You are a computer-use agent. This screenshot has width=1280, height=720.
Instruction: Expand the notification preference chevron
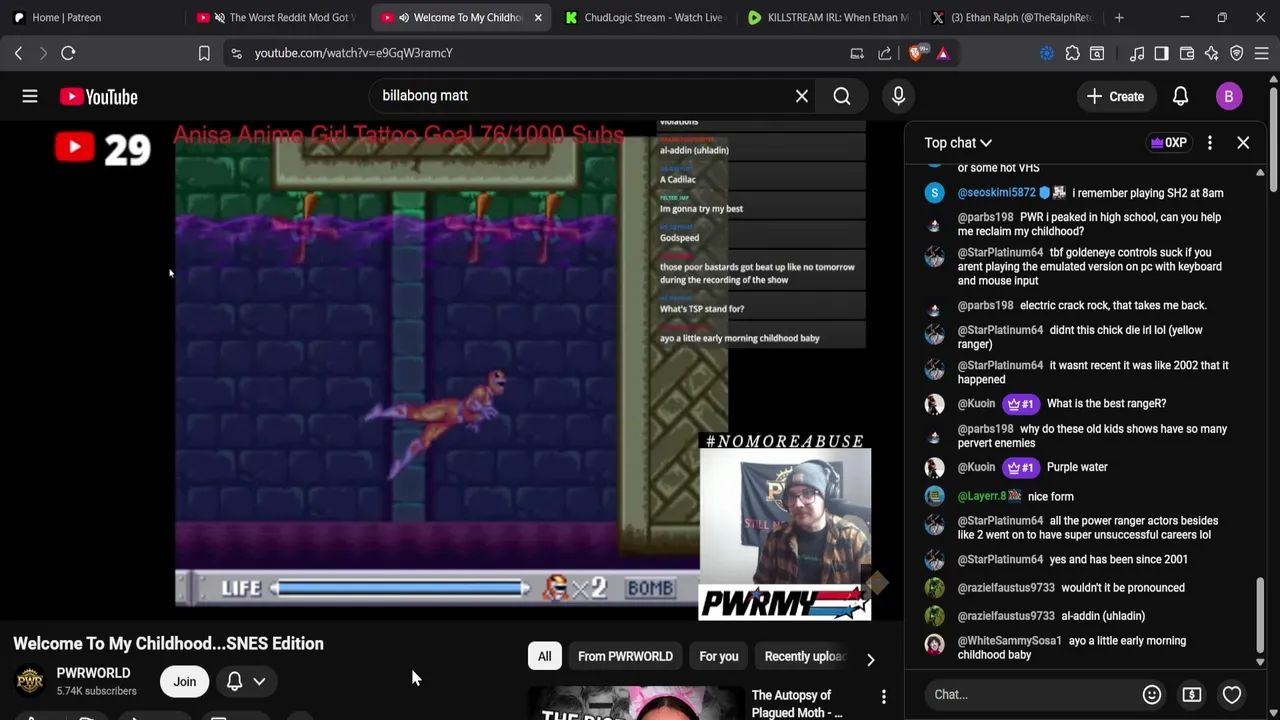tap(259, 681)
